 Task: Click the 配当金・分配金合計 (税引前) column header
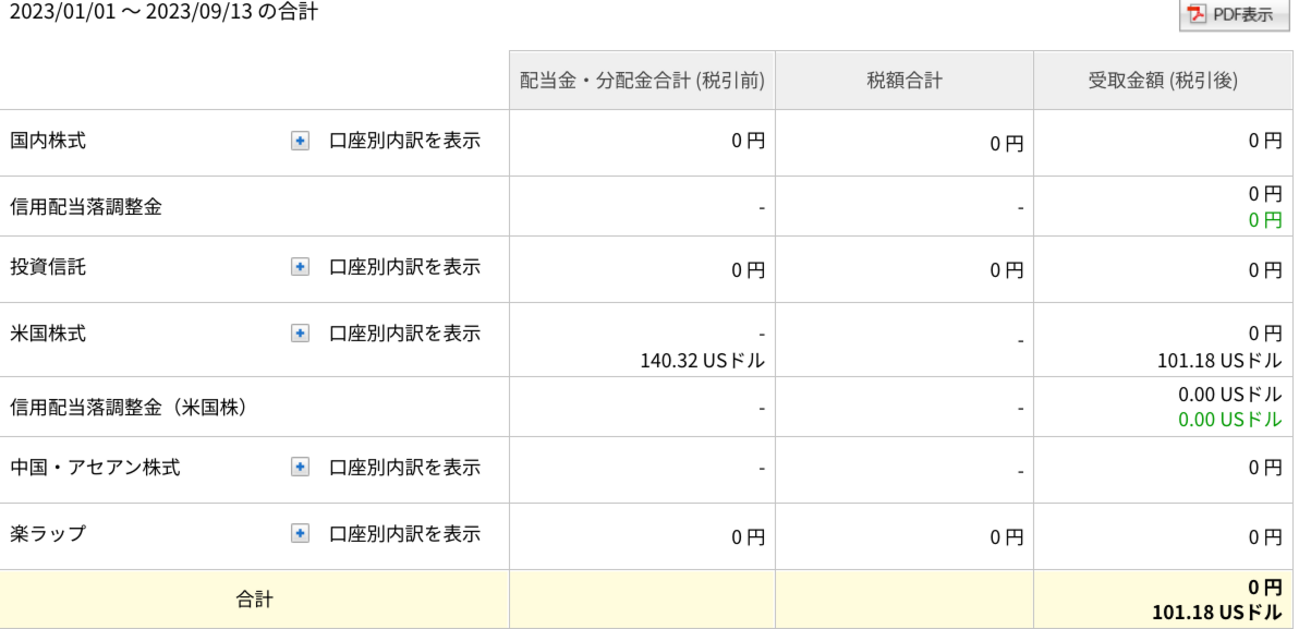tap(642, 81)
